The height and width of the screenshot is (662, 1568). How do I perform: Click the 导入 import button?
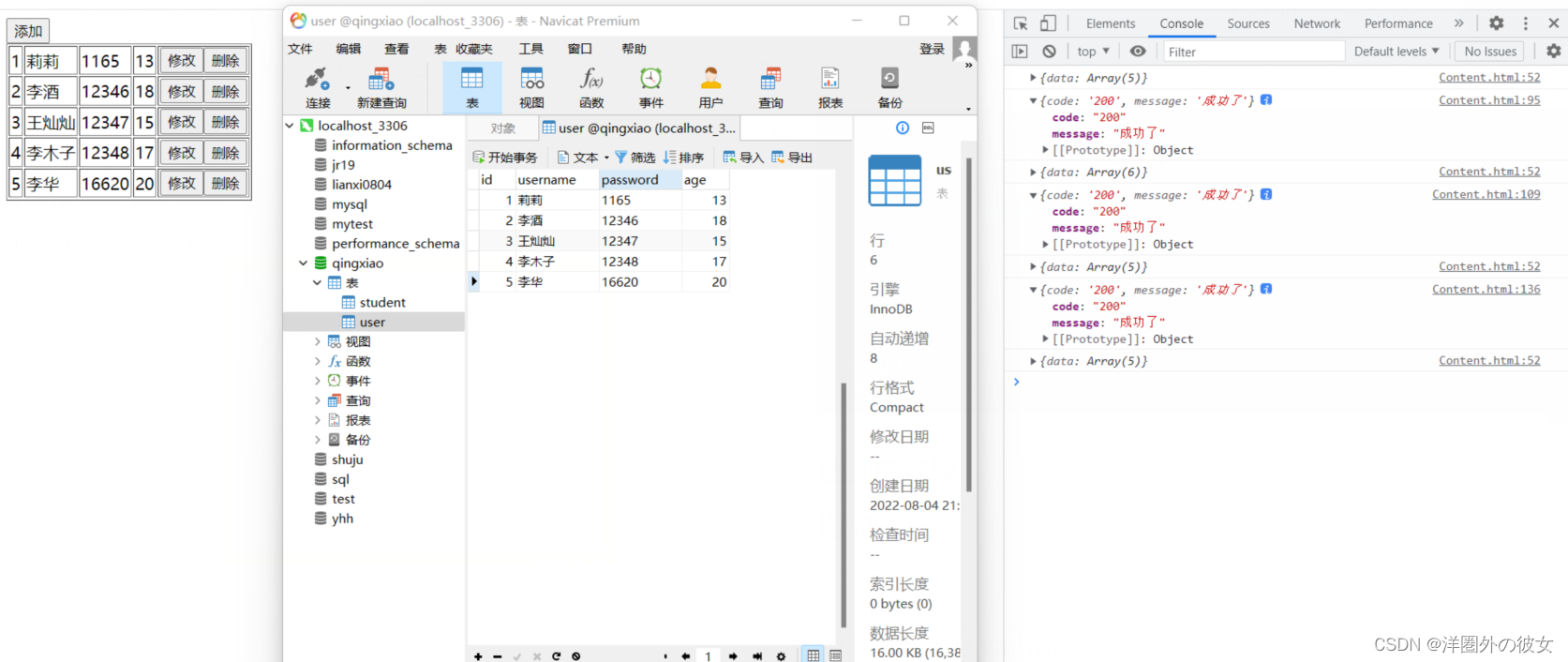(743, 158)
